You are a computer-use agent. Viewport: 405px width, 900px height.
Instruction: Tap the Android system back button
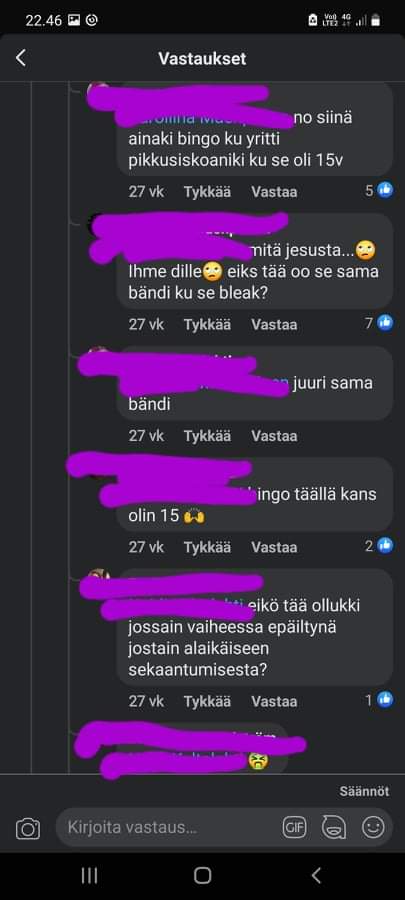coord(316,875)
